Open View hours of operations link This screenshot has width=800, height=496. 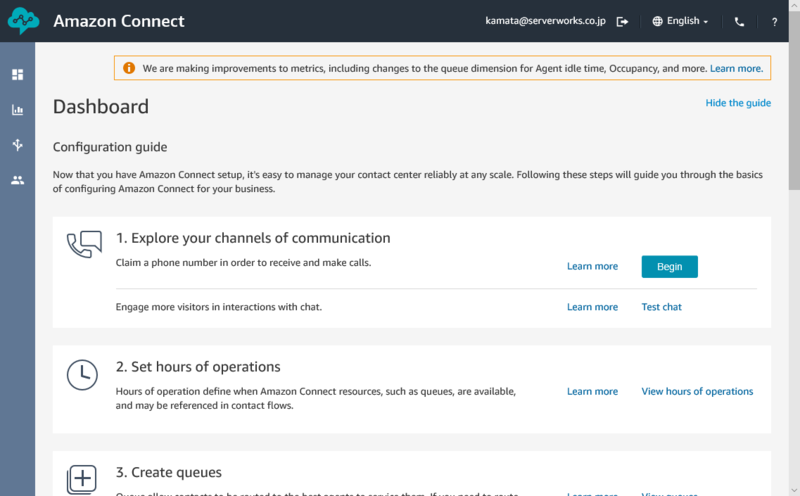[697, 391]
